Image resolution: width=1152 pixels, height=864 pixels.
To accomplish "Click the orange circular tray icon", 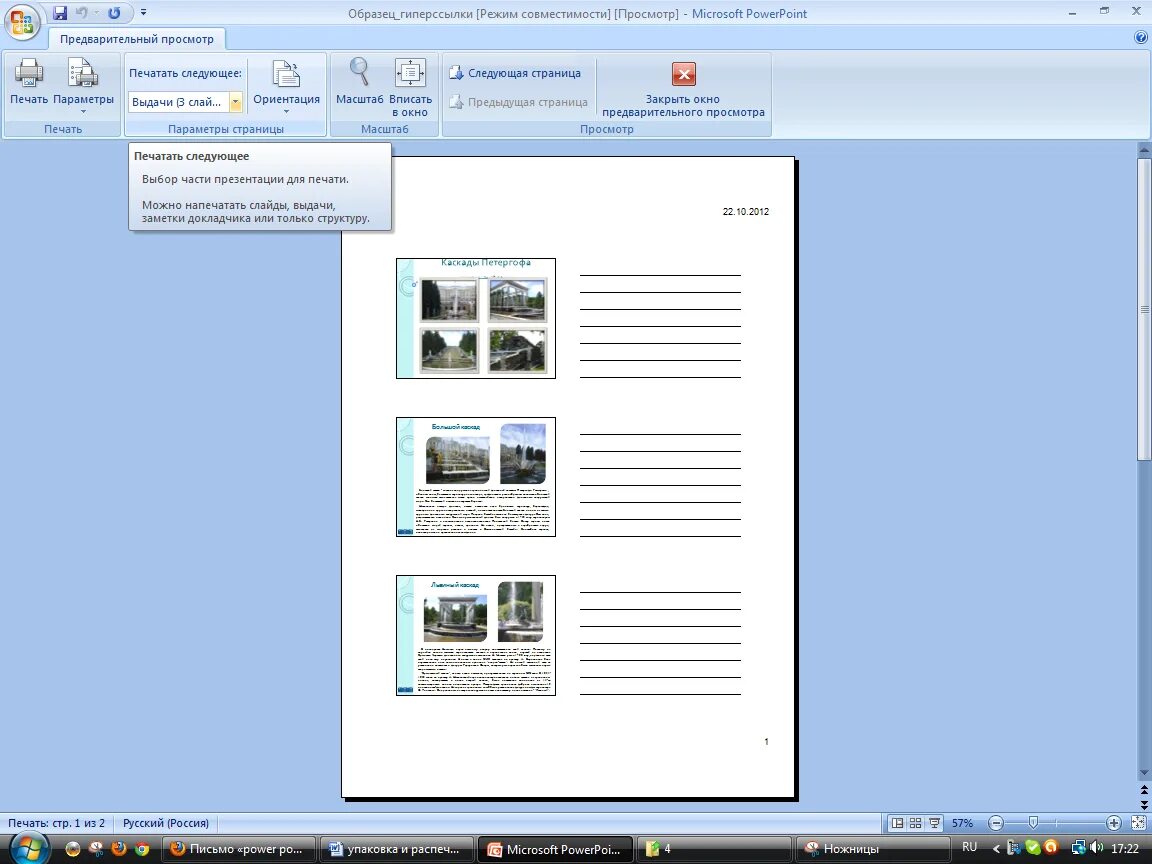I will coord(1051,848).
